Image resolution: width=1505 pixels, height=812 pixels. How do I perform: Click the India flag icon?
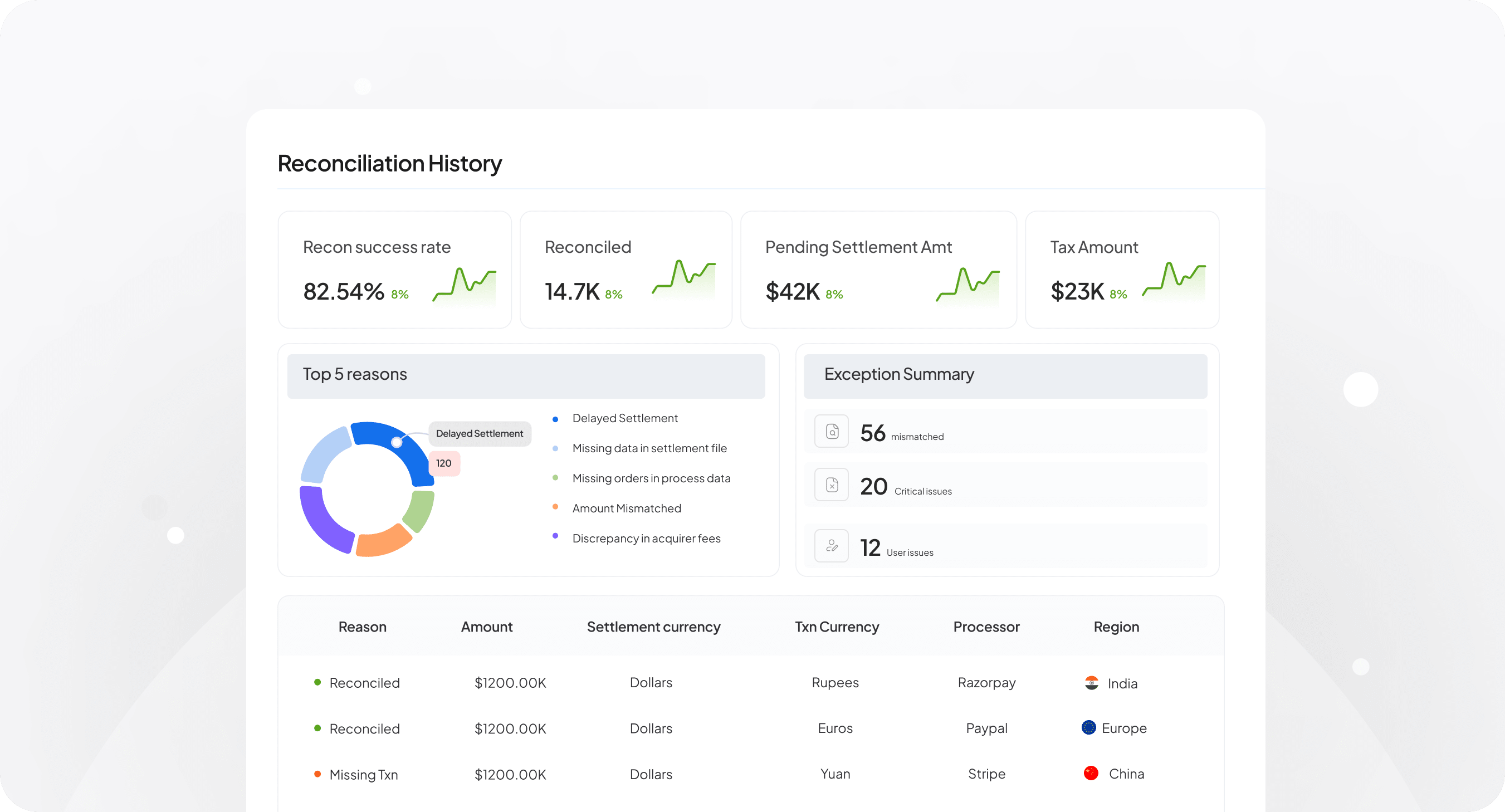pos(1091,683)
